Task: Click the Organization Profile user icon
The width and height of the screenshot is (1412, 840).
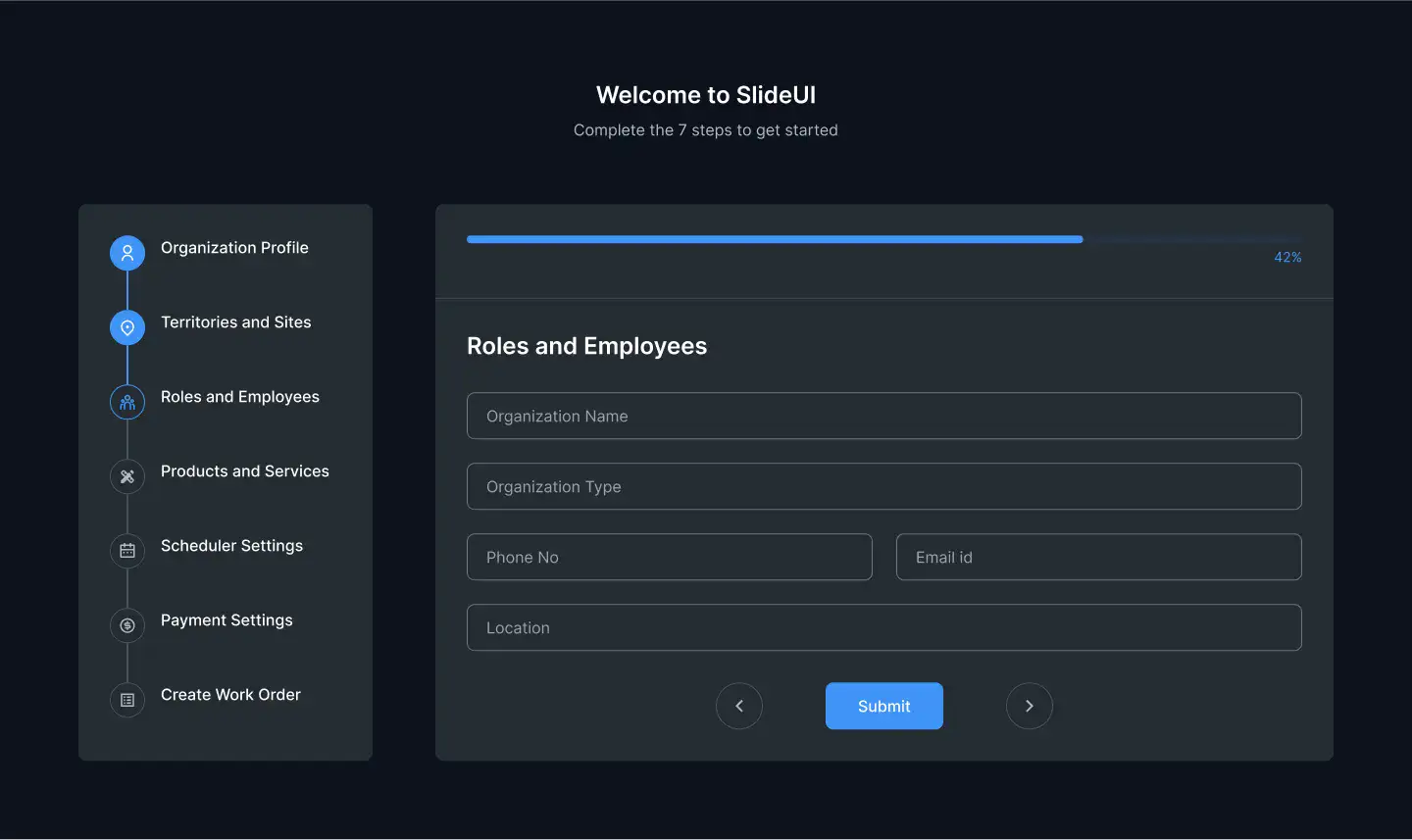Action: tap(127, 253)
